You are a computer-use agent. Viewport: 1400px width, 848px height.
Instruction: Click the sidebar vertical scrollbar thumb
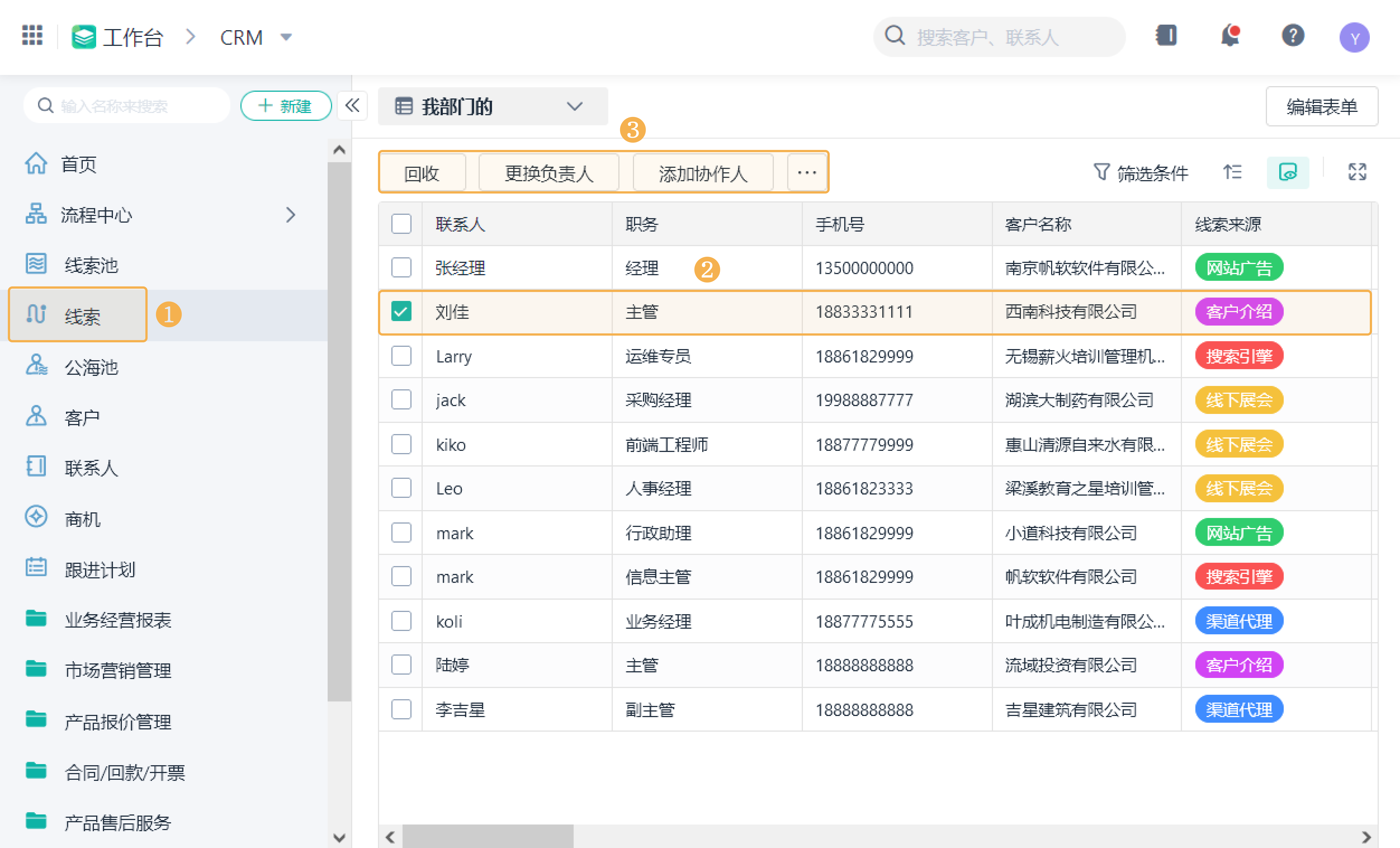pos(339,432)
